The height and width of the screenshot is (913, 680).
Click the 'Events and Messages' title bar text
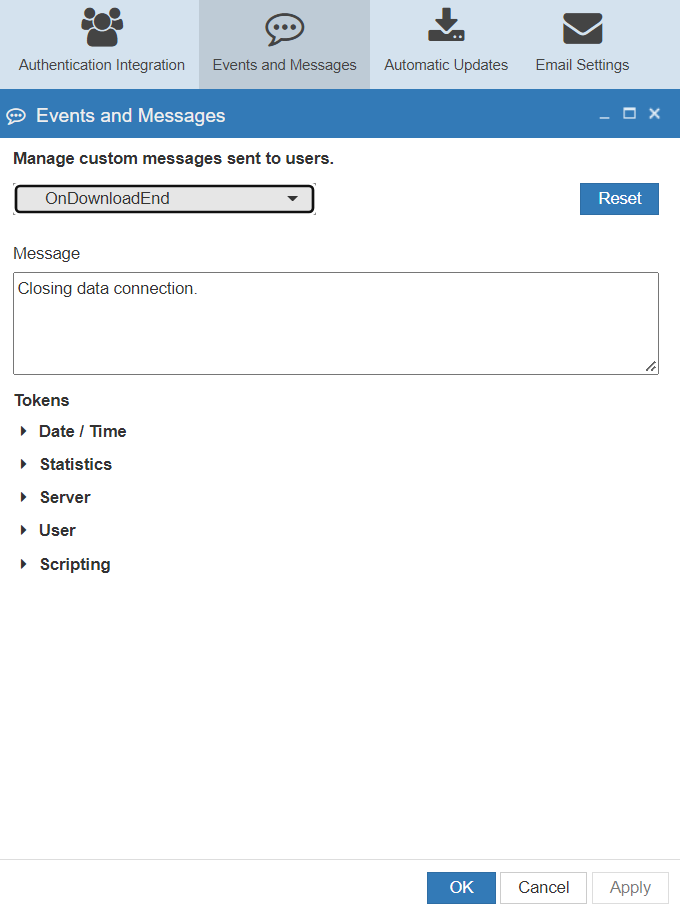(x=130, y=116)
